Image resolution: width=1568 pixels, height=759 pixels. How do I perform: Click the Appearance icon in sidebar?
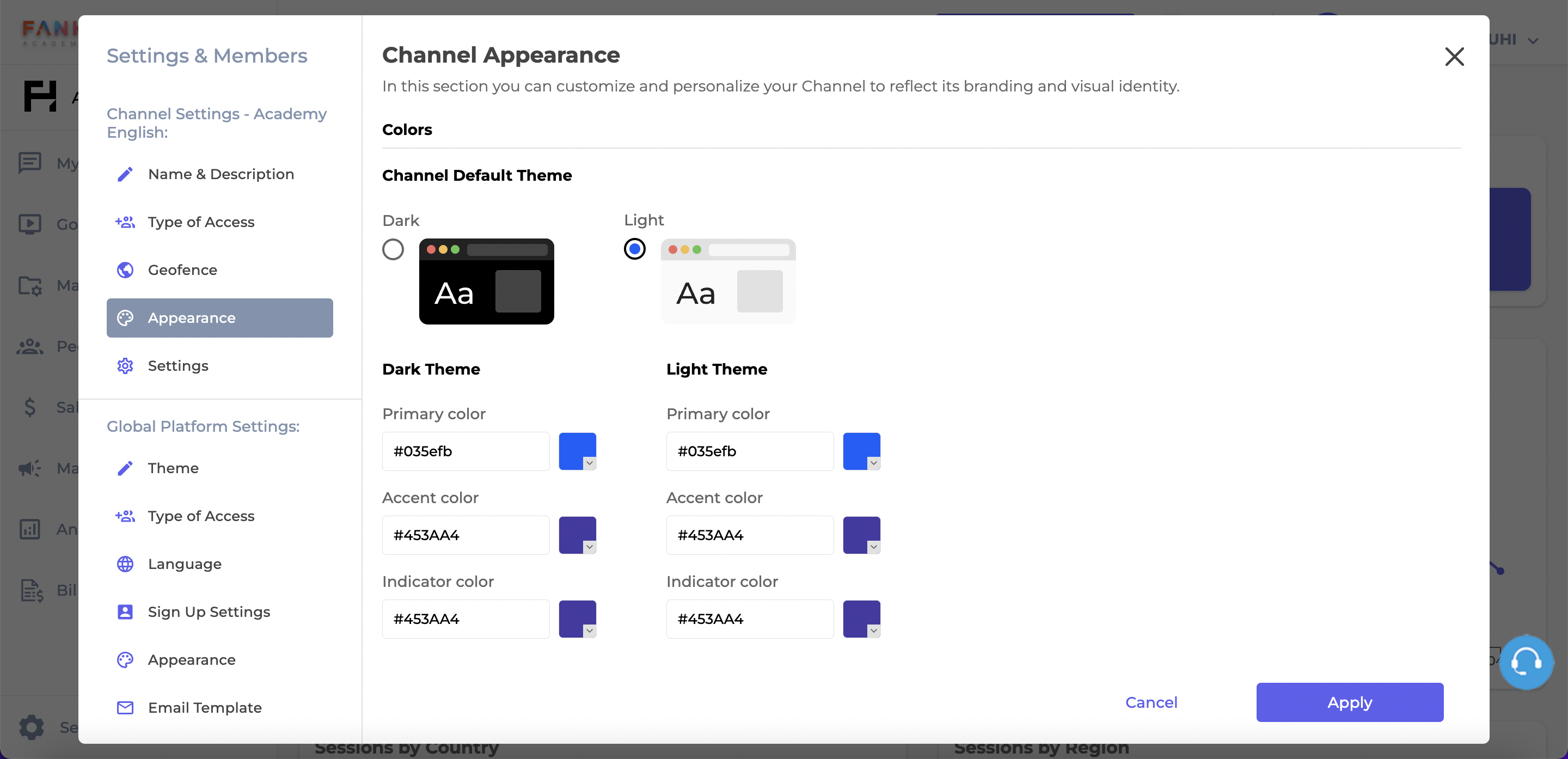(x=125, y=317)
